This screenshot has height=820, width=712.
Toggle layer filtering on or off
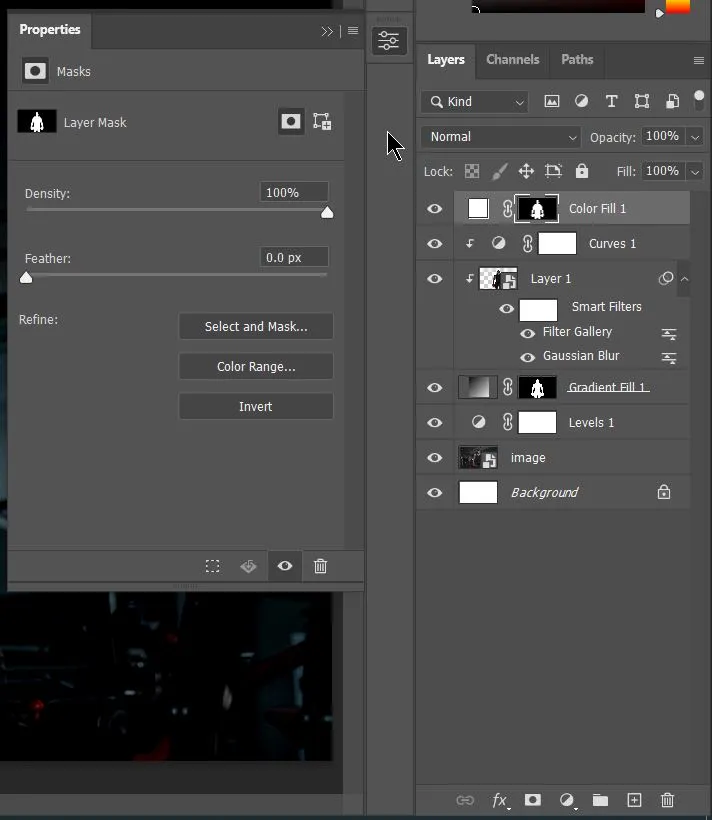[698, 100]
